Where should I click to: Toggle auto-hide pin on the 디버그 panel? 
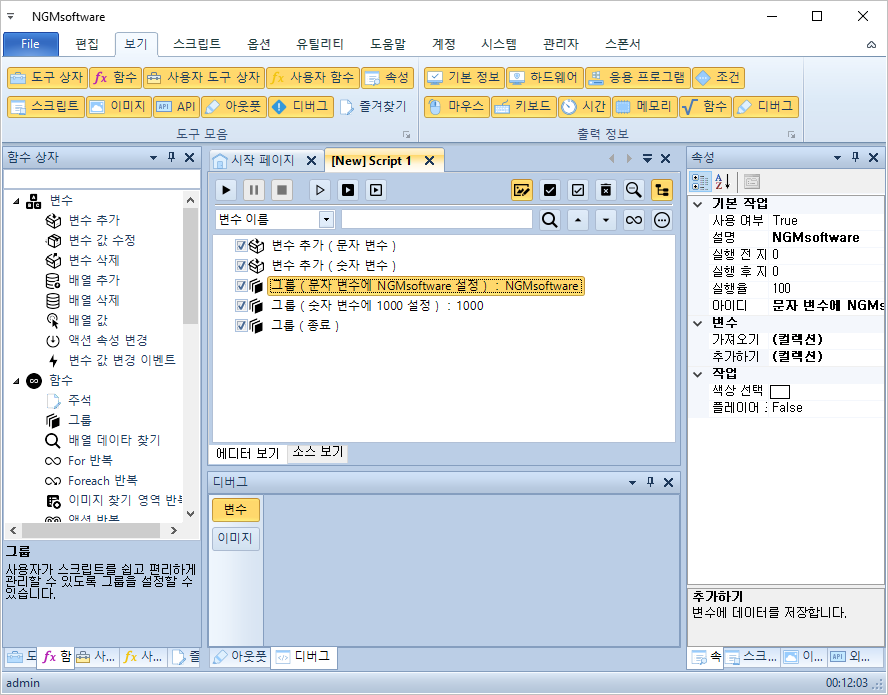tap(650, 482)
